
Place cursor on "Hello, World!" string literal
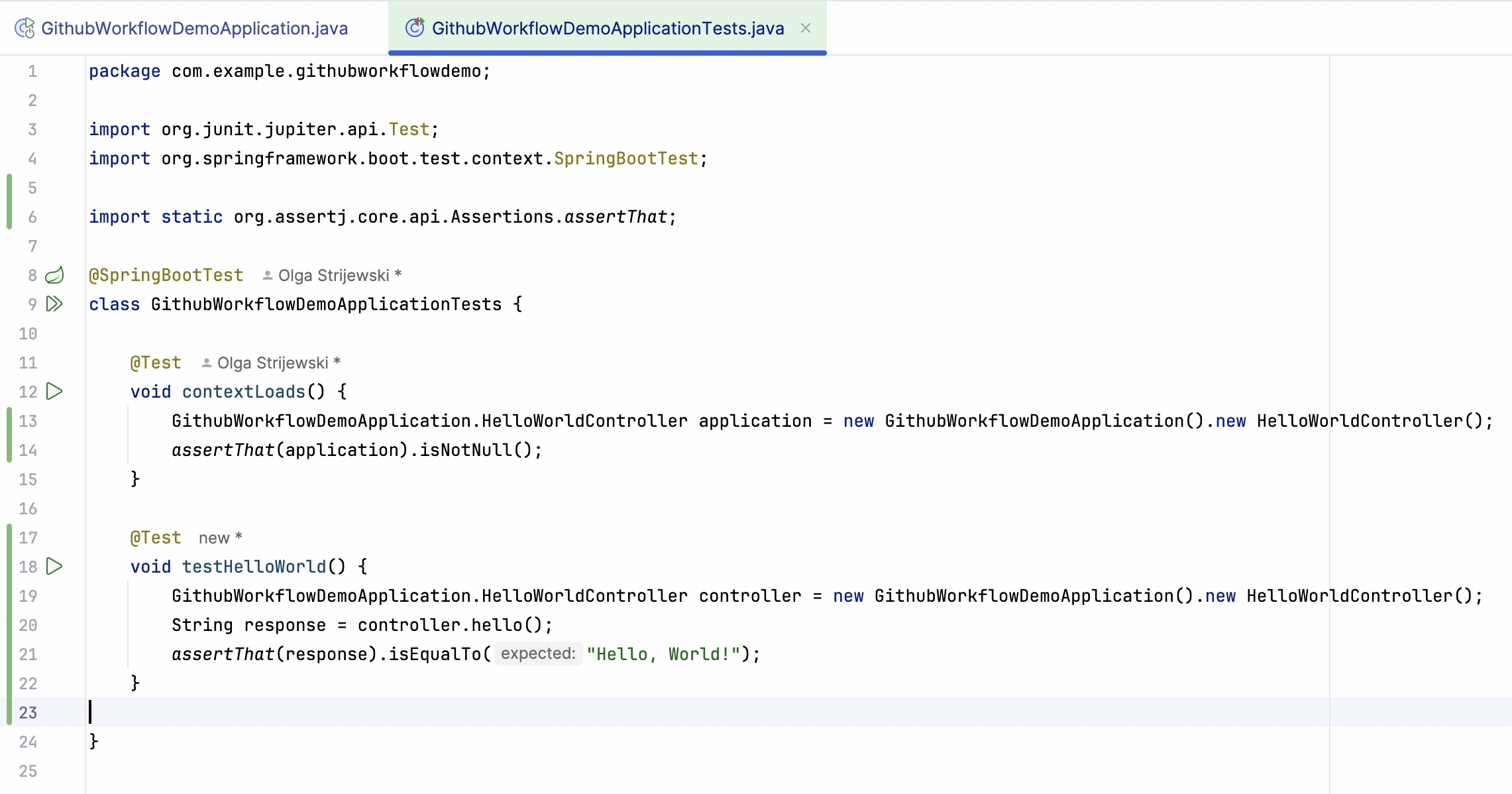point(663,654)
